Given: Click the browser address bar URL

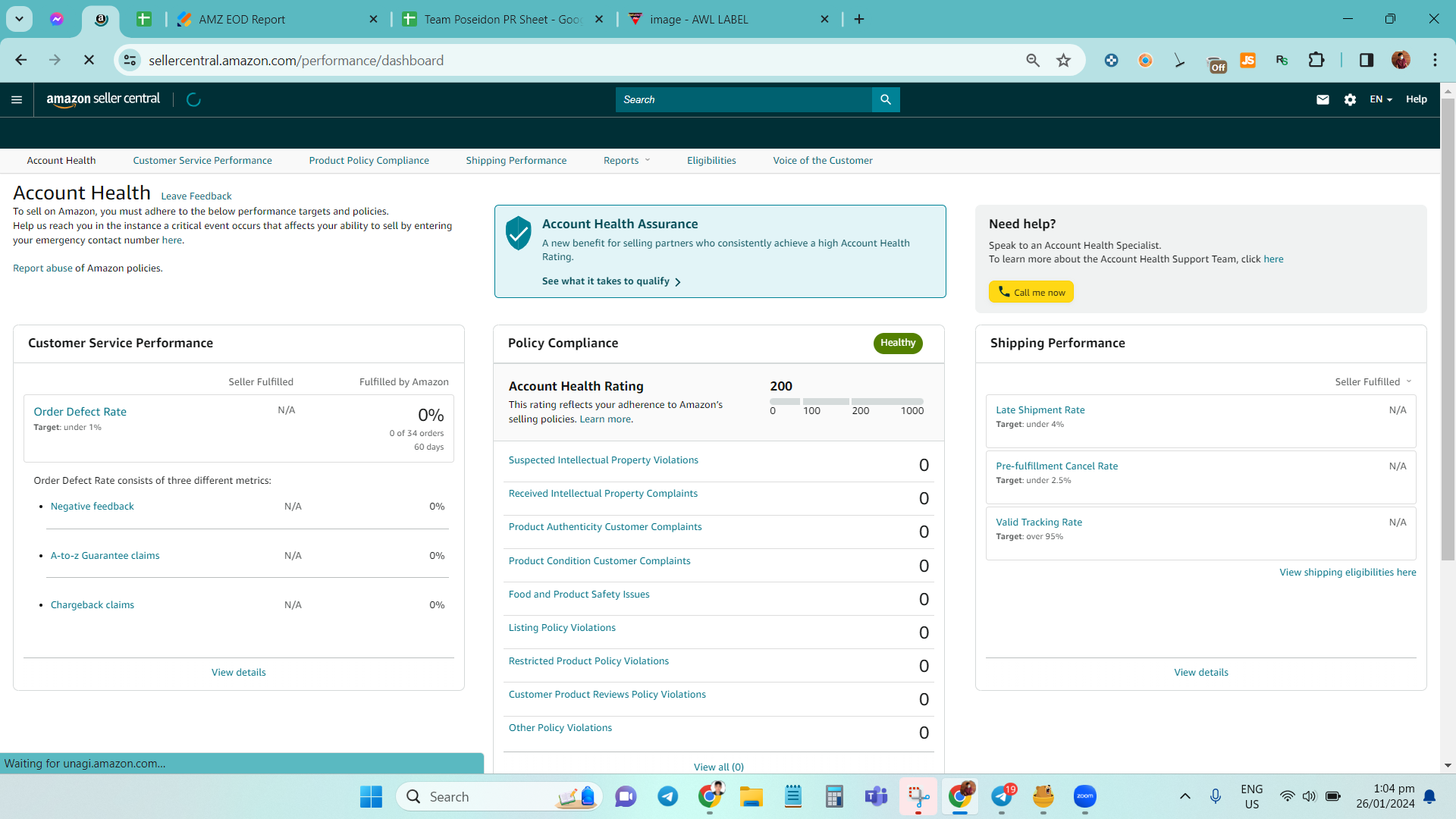Looking at the screenshot, I should coord(297,60).
